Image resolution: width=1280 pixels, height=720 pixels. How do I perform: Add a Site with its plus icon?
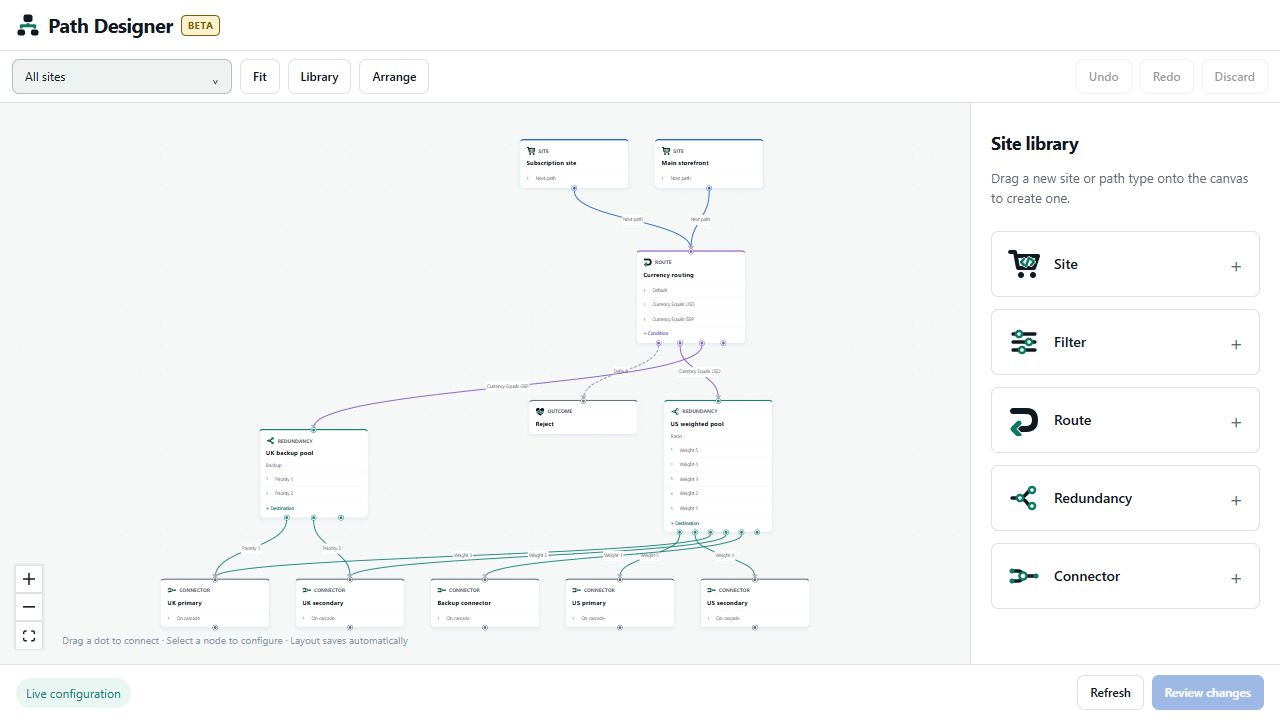pos(1236,266)
